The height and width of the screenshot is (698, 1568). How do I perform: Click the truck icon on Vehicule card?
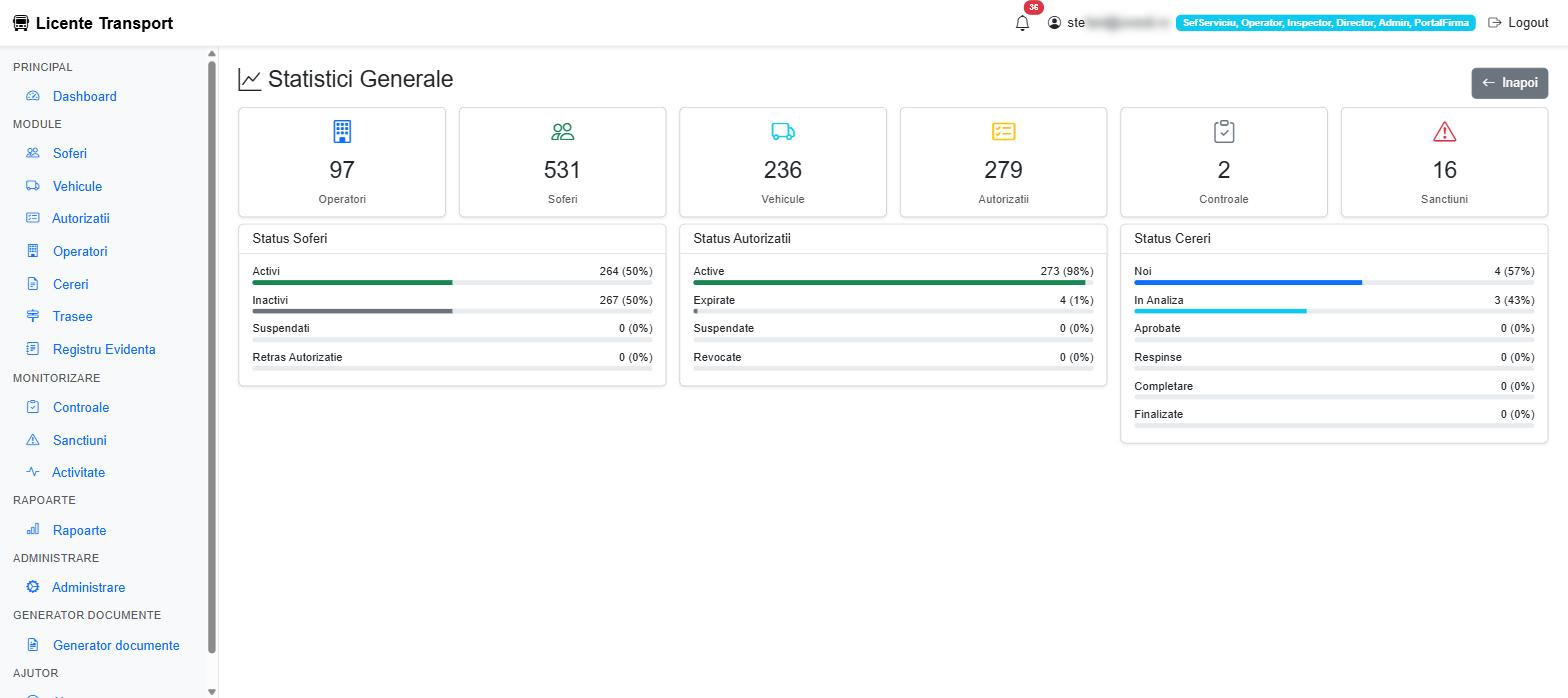coord(783,131)
